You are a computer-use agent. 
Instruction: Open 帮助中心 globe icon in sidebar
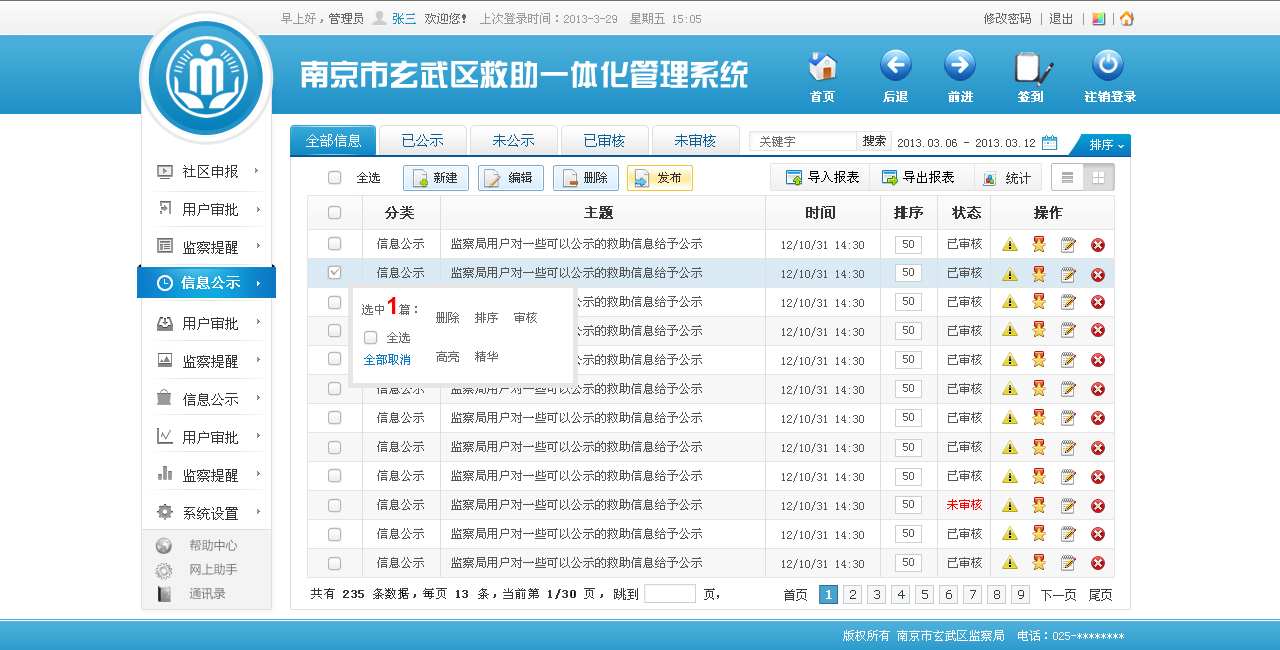pyautogui.click(x=164, y=546)
